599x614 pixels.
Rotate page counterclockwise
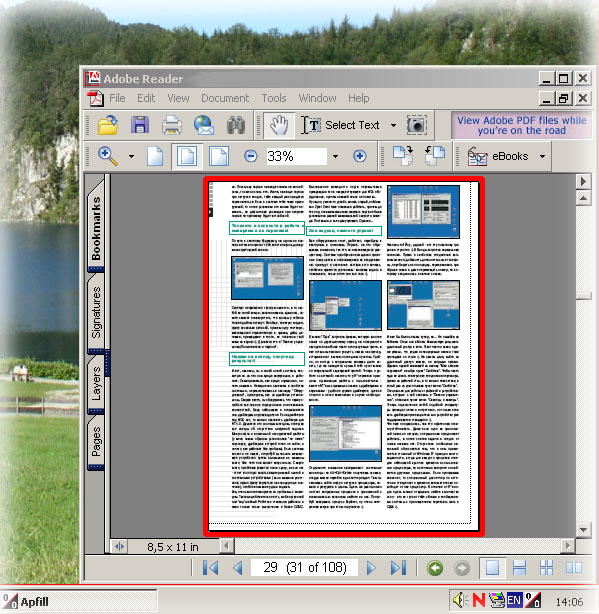click(435, 156)
